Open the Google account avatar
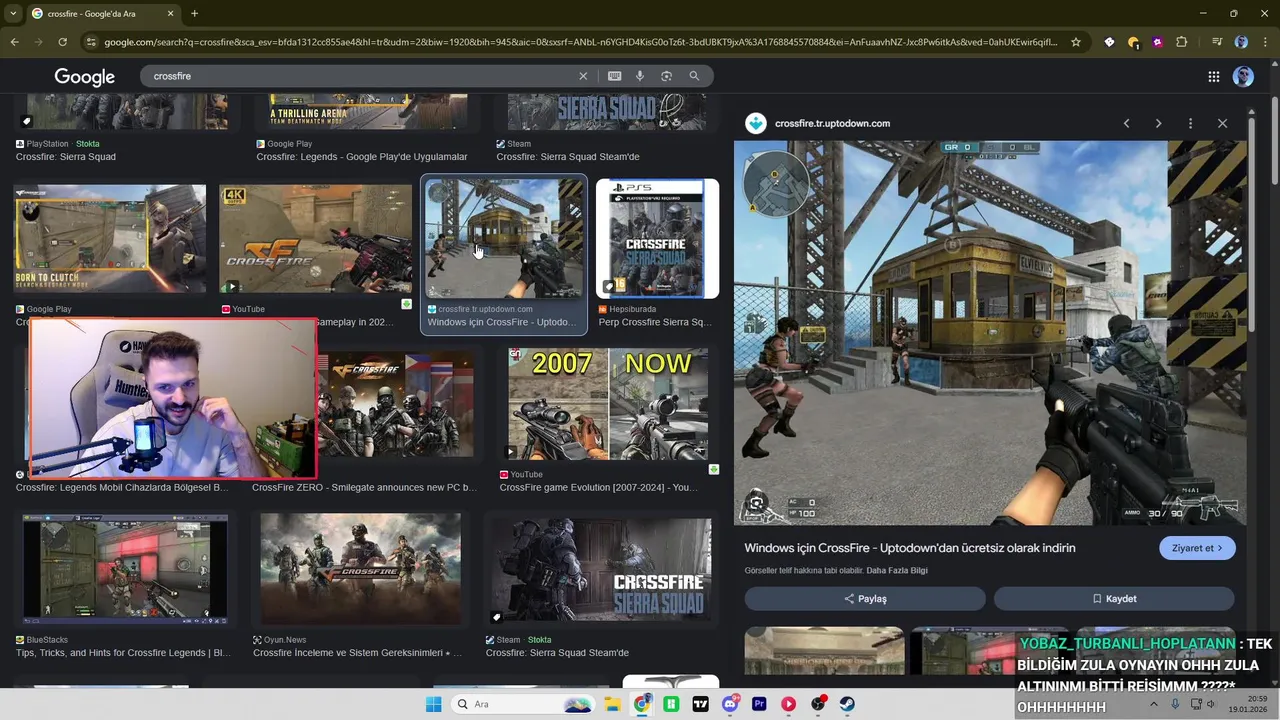1280x720 pixels. pos(1243,77)
